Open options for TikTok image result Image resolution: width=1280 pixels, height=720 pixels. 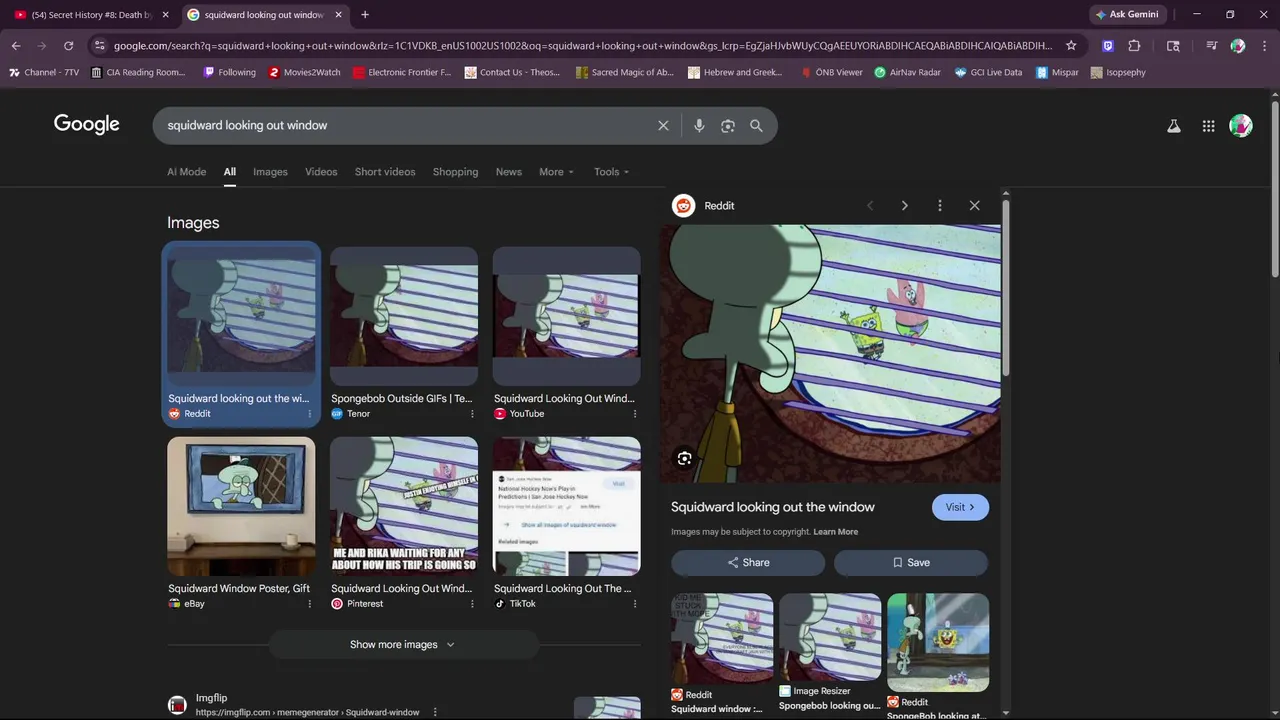pos(634,604)
